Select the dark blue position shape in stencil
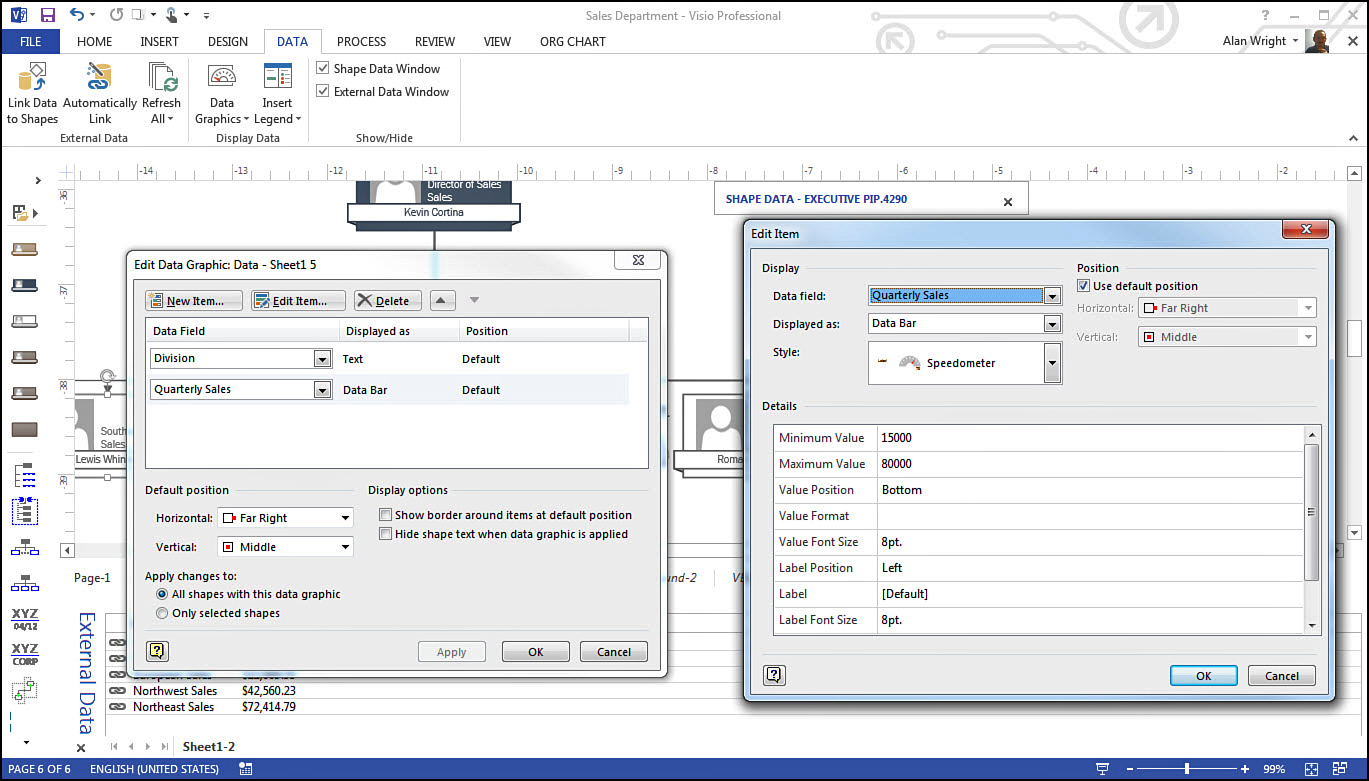1369x781 pixels. pos(24,285)
